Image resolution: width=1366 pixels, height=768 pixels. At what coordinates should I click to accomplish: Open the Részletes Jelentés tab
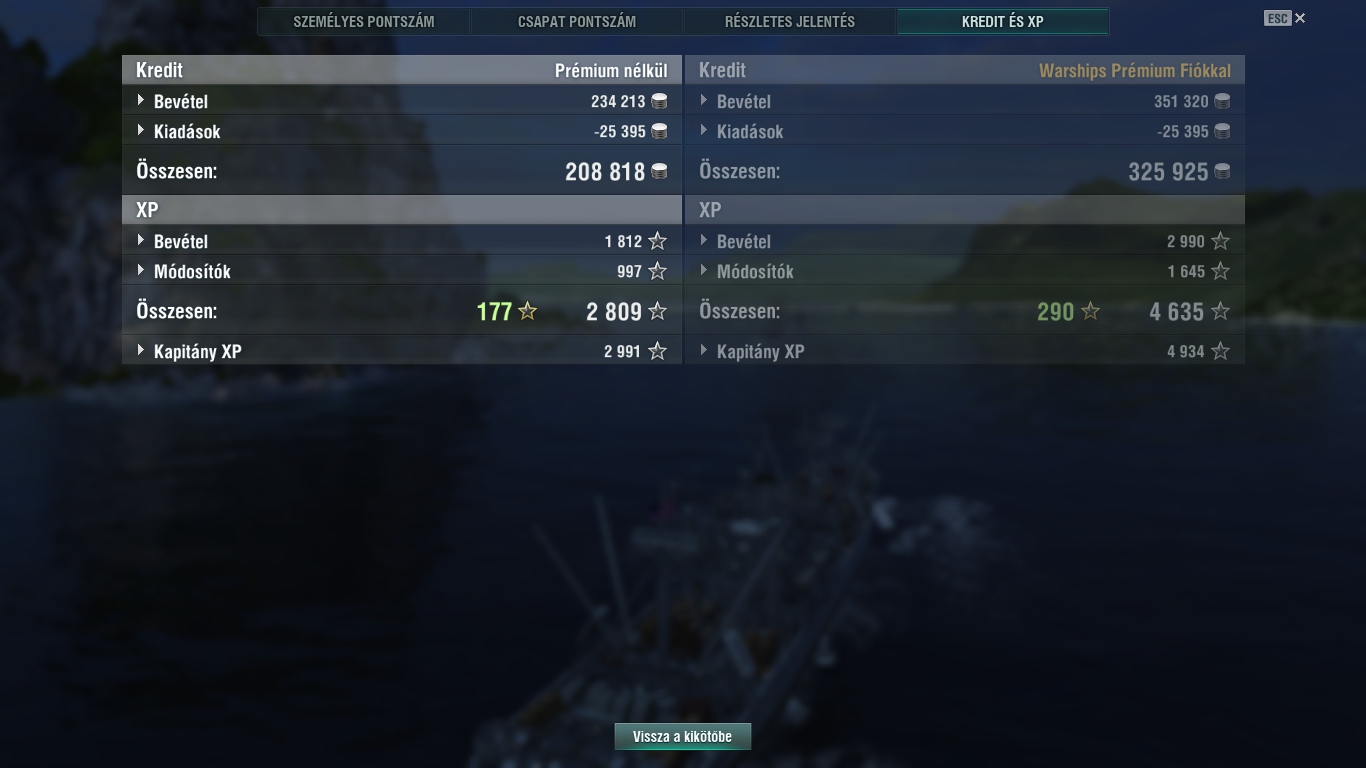pyautogui.click(x=790, y=21)
